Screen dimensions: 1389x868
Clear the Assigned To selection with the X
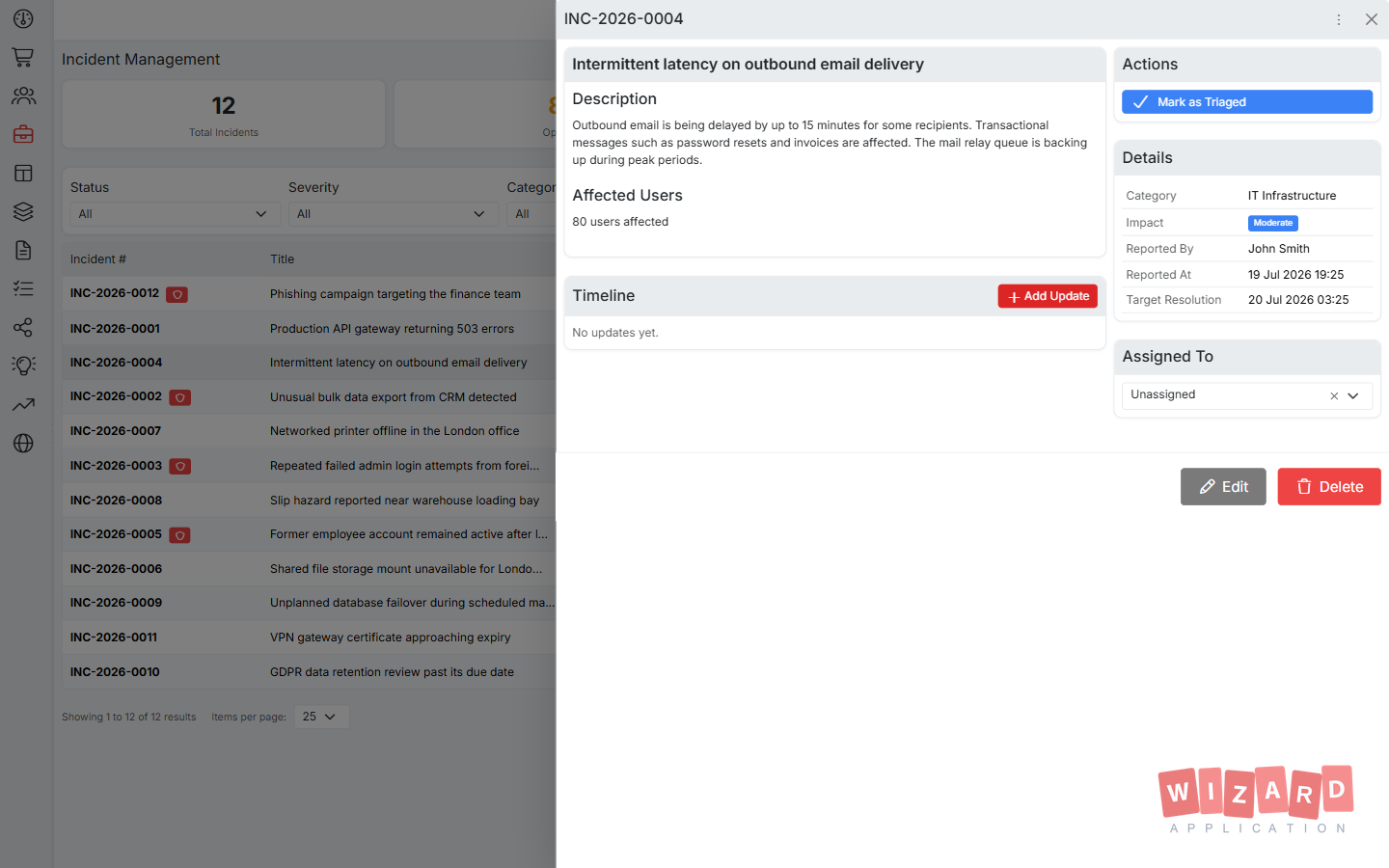pos(1334,395)
